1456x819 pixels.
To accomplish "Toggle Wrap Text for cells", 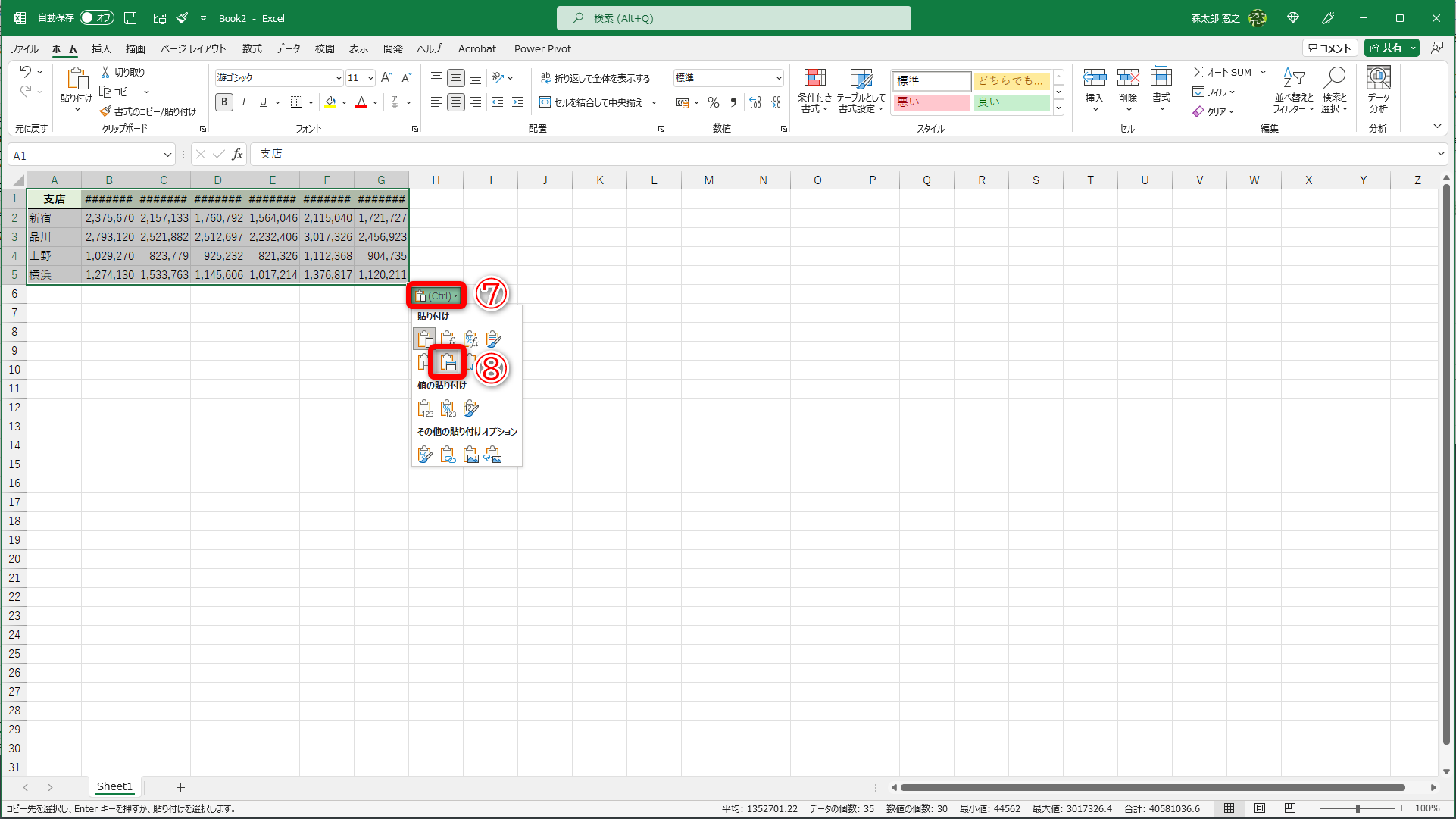I will point(595,78).
